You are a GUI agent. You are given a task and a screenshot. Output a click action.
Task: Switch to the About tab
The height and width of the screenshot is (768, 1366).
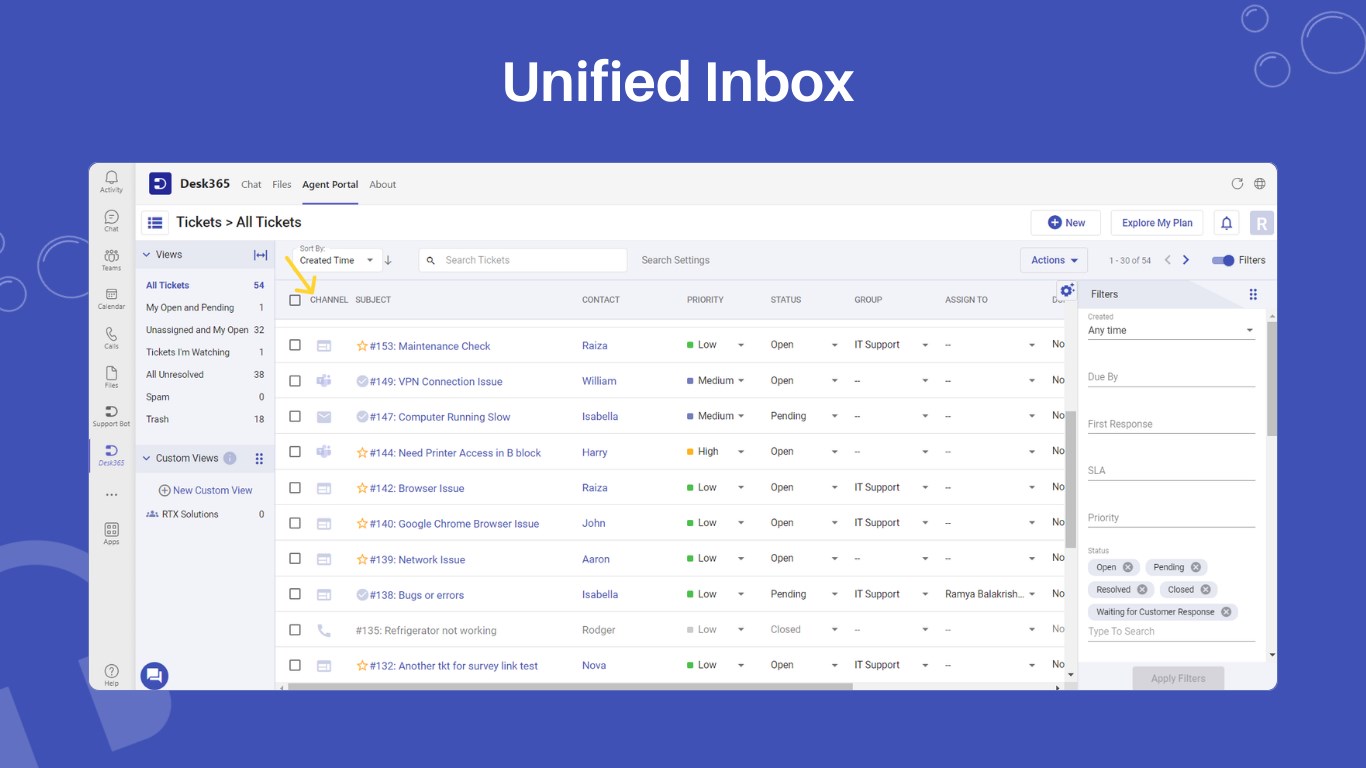coord(383,184)
